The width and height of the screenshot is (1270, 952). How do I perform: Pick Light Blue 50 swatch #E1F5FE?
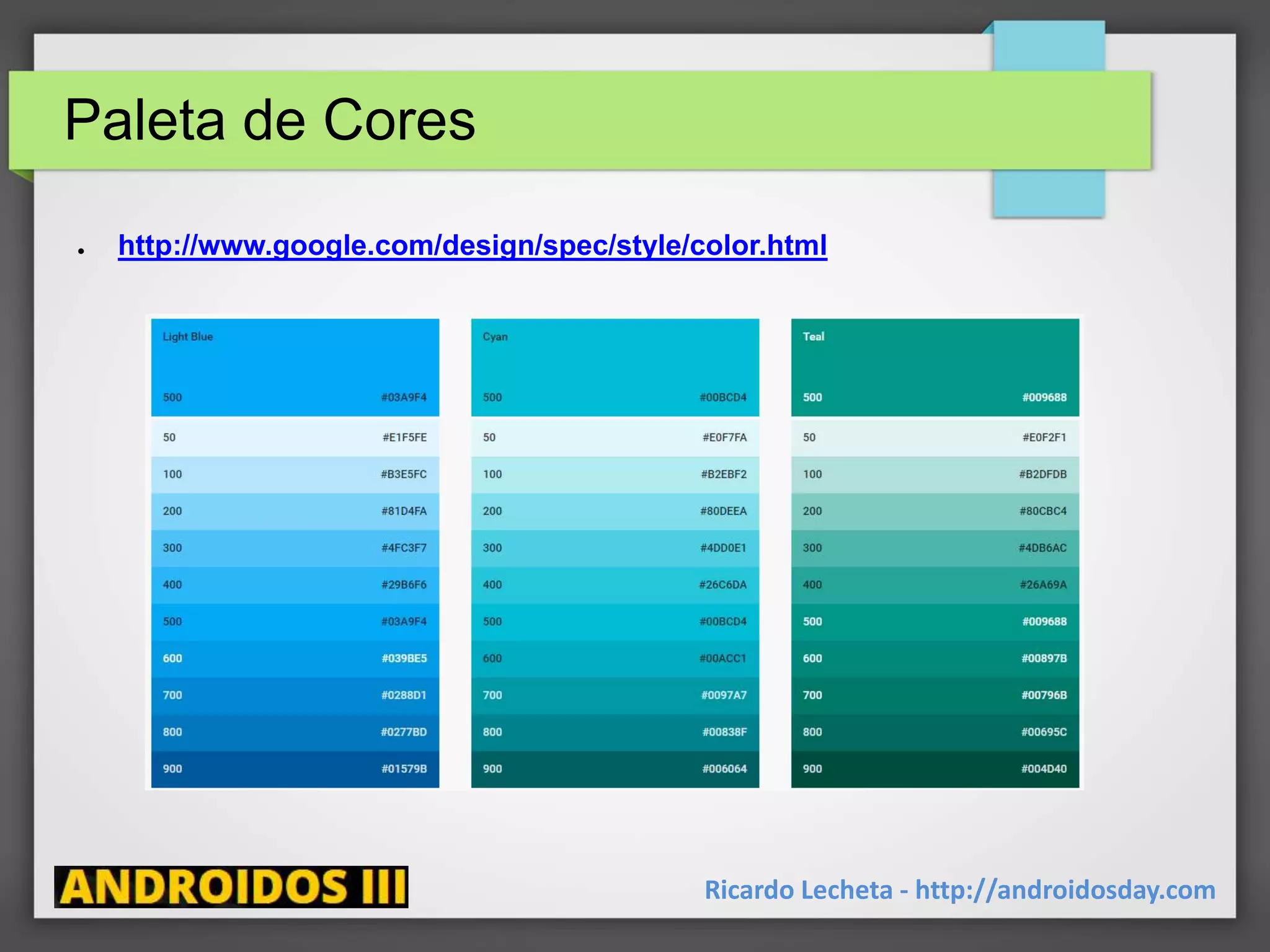295,438
